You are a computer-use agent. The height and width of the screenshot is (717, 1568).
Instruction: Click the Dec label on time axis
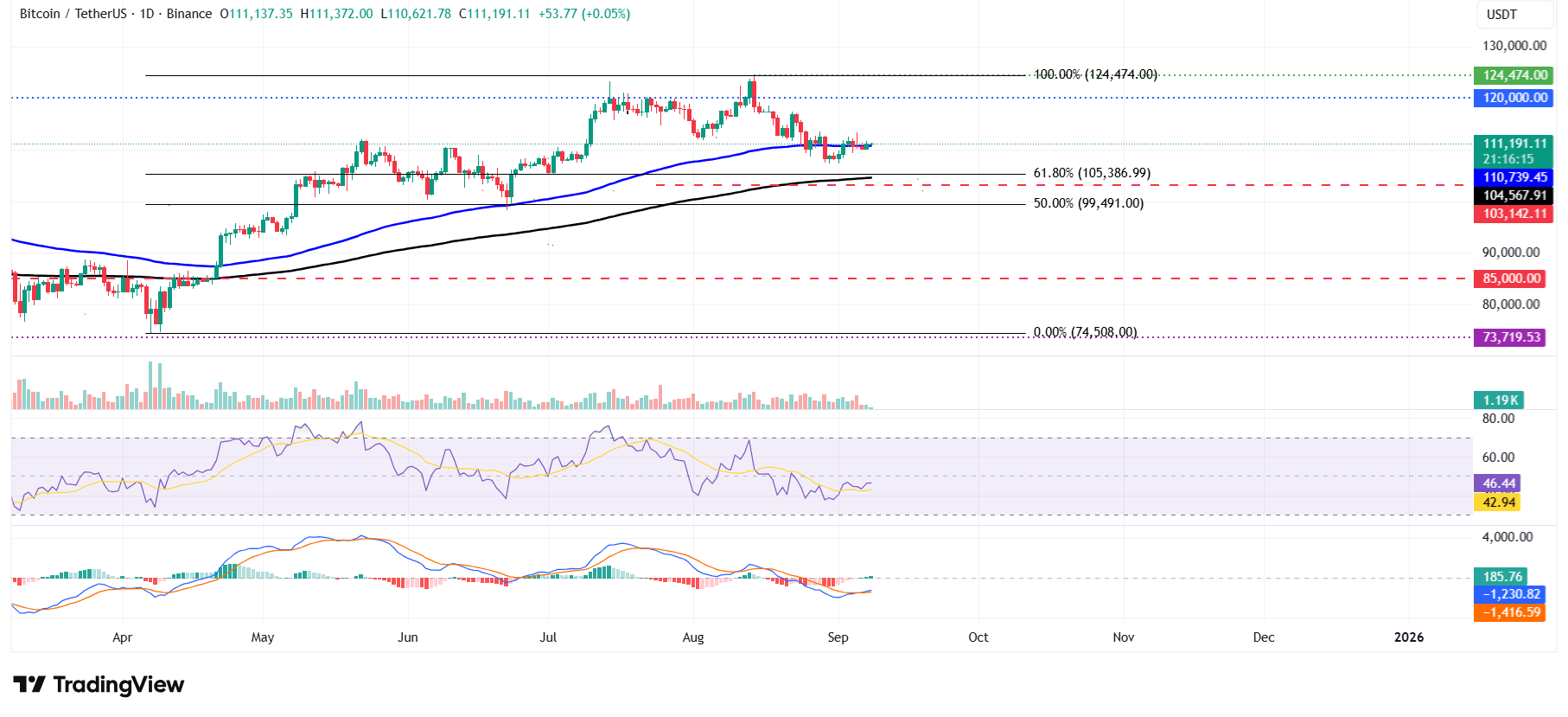pos(1264,637)
